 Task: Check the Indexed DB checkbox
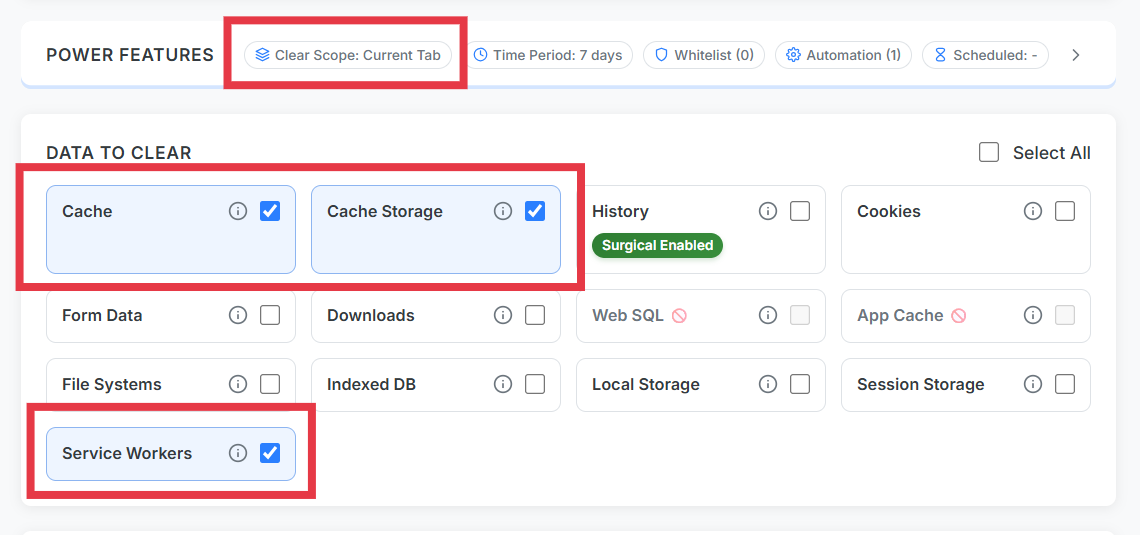535,385
